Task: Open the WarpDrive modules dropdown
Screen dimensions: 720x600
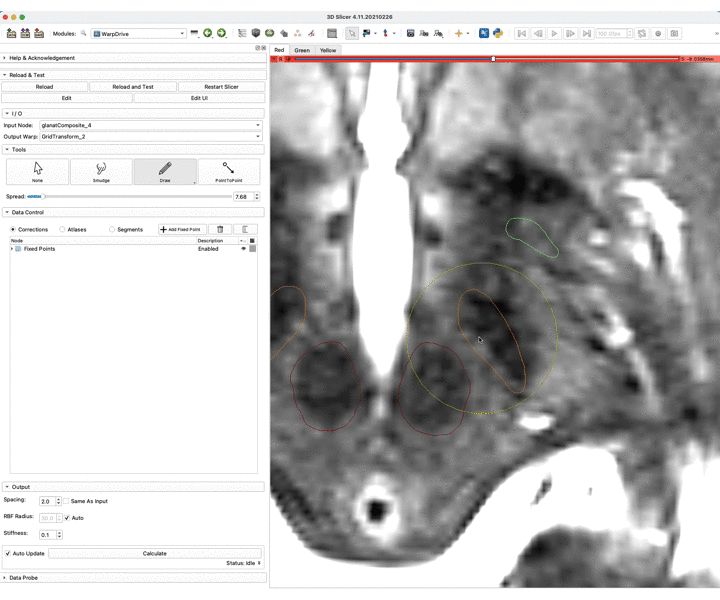Action: coord(139,33)
